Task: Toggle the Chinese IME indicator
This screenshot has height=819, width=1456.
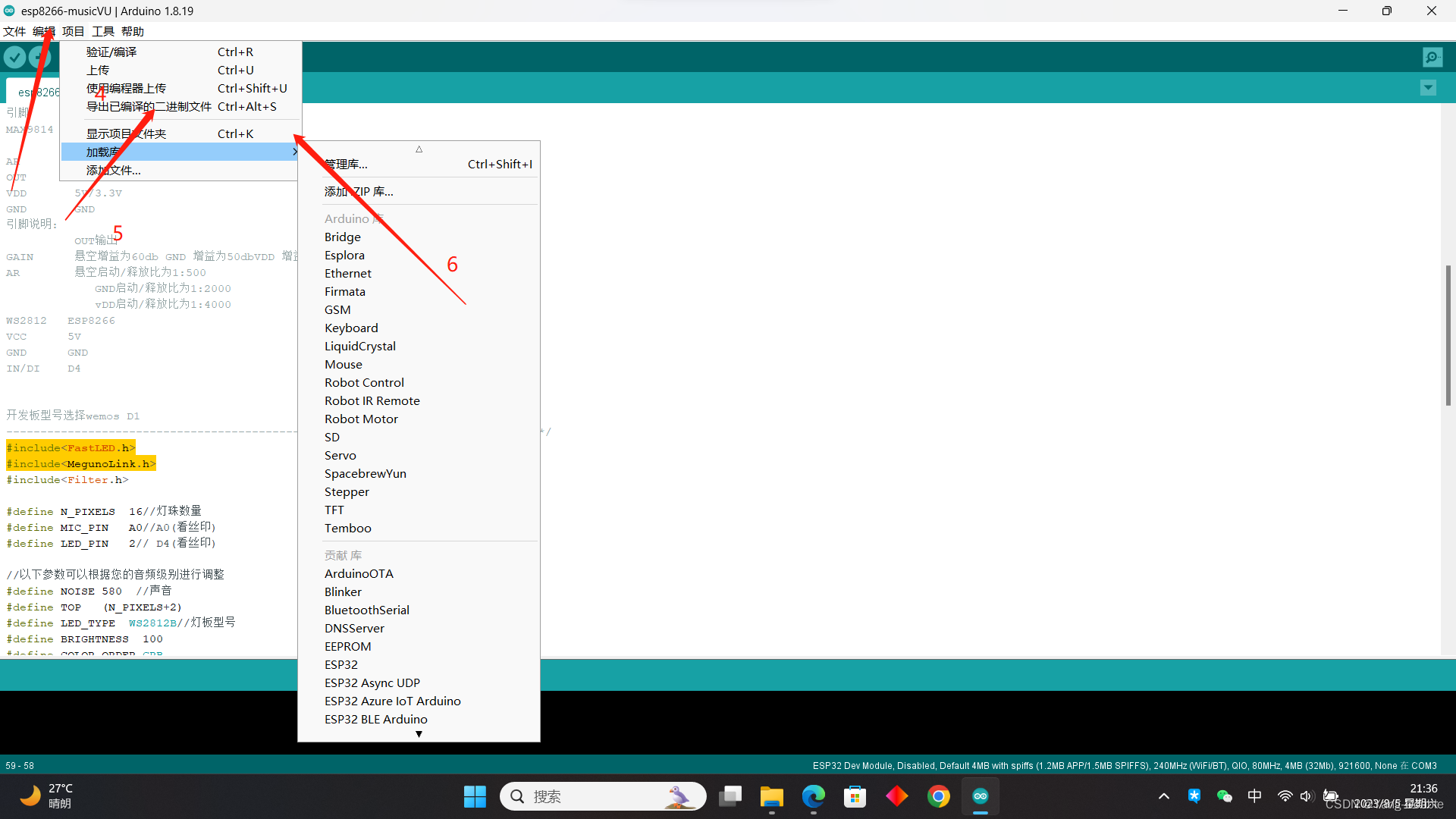Action: coord(1254,795)
